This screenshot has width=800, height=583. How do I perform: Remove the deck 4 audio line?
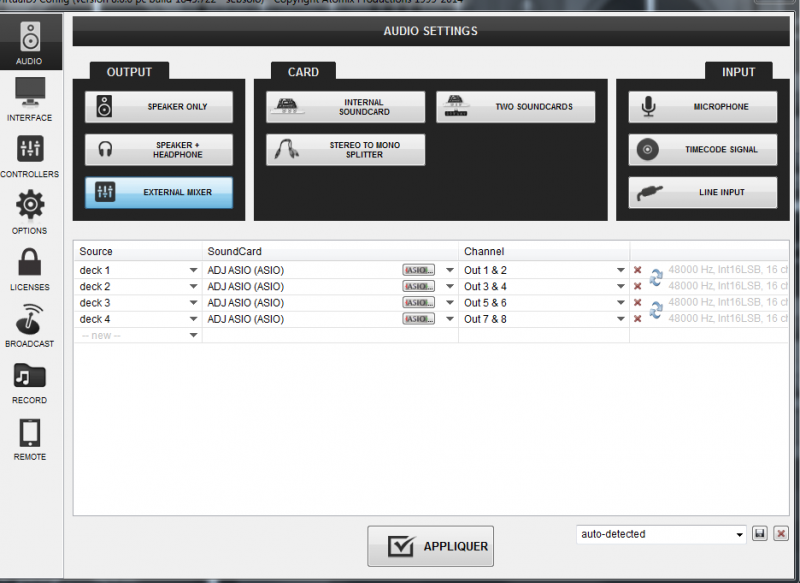point(637,319)
